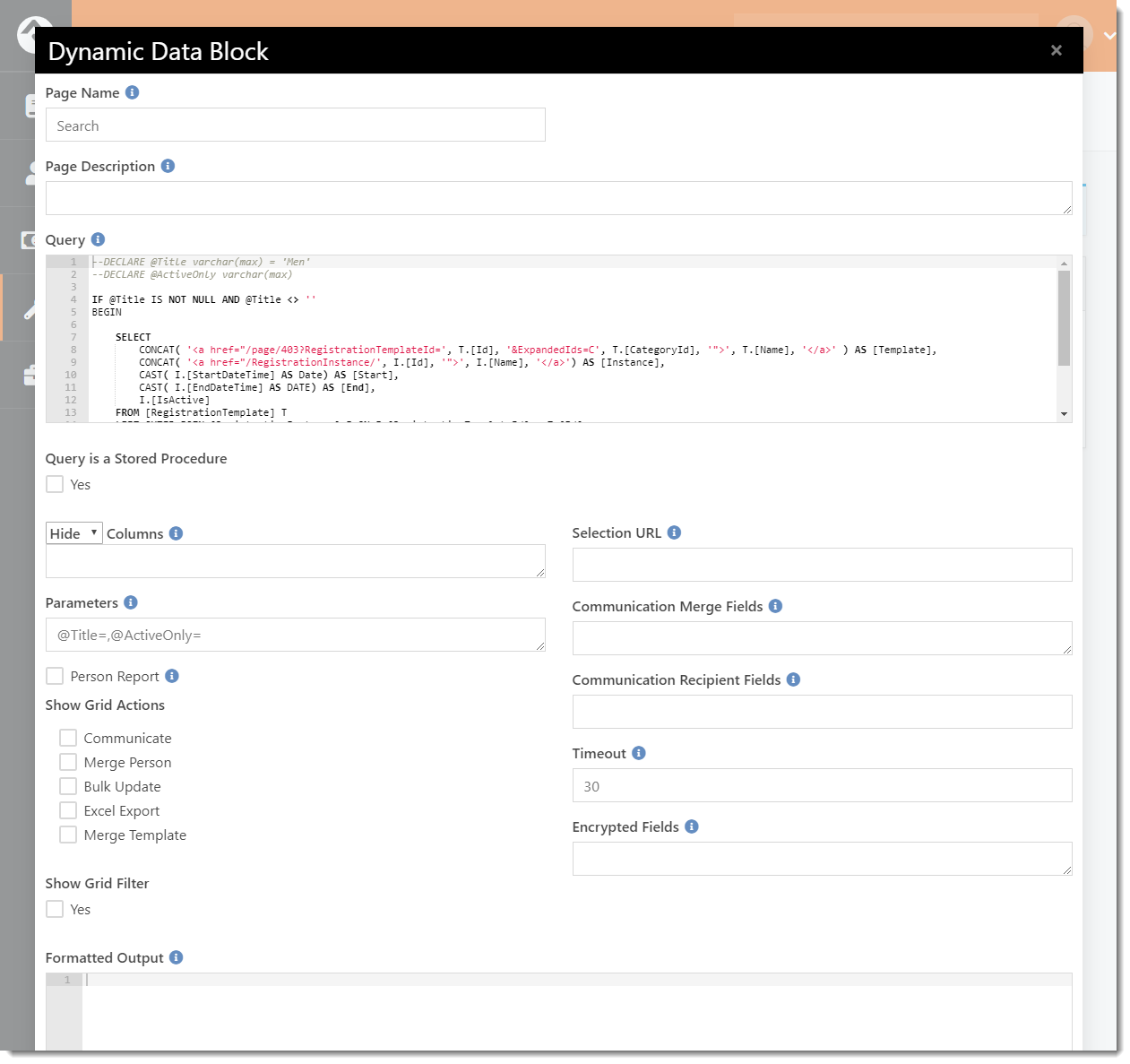Click the 'SELECT' query line
The image size is (1130, 1064).
click(133, 337)
